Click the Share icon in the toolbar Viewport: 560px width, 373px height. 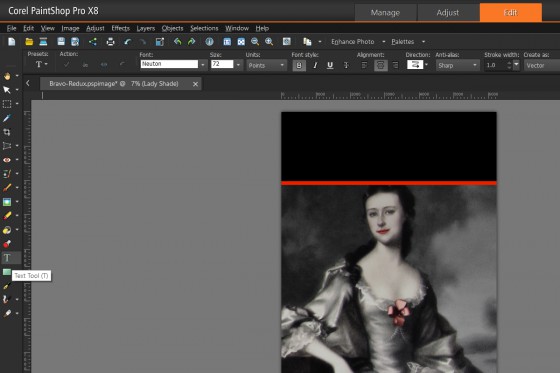coord(93,42)
